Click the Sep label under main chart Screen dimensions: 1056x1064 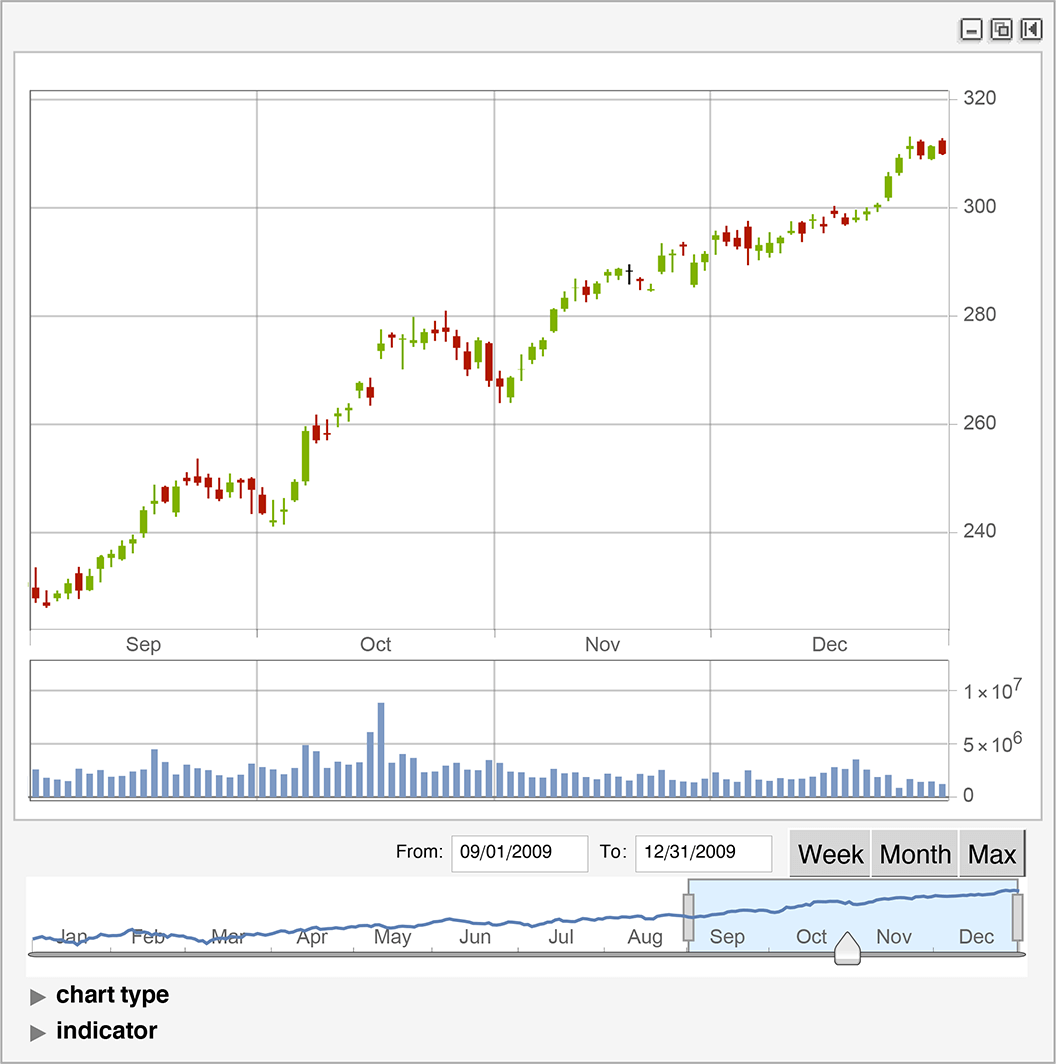(x=143, y=645)
